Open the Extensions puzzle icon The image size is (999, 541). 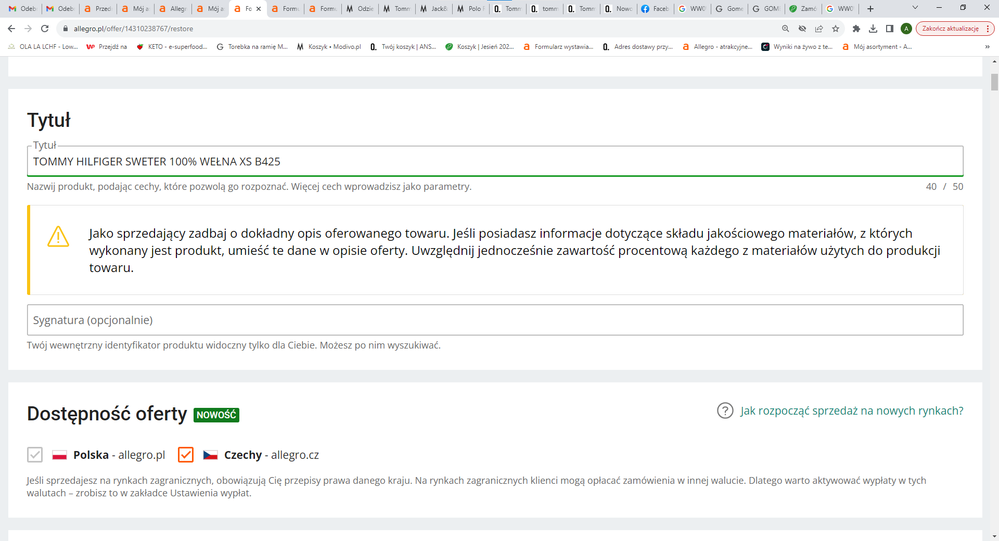(856, 29)
